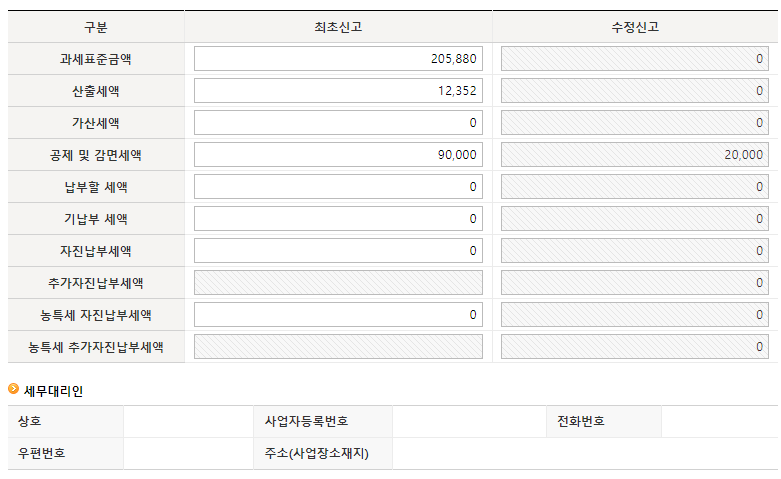
Task: Click the 과세표준금액 수정신고 disabled field
Action: click(635, 59)
